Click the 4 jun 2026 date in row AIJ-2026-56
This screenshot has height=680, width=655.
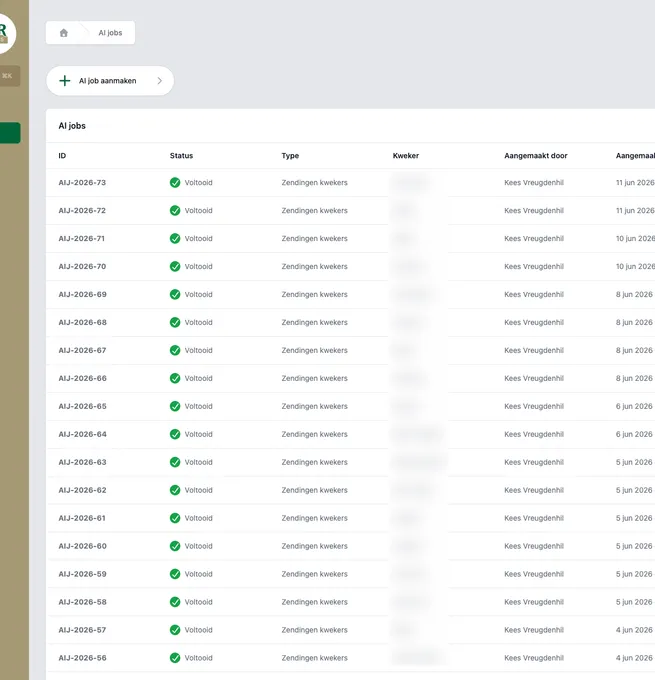634,658
